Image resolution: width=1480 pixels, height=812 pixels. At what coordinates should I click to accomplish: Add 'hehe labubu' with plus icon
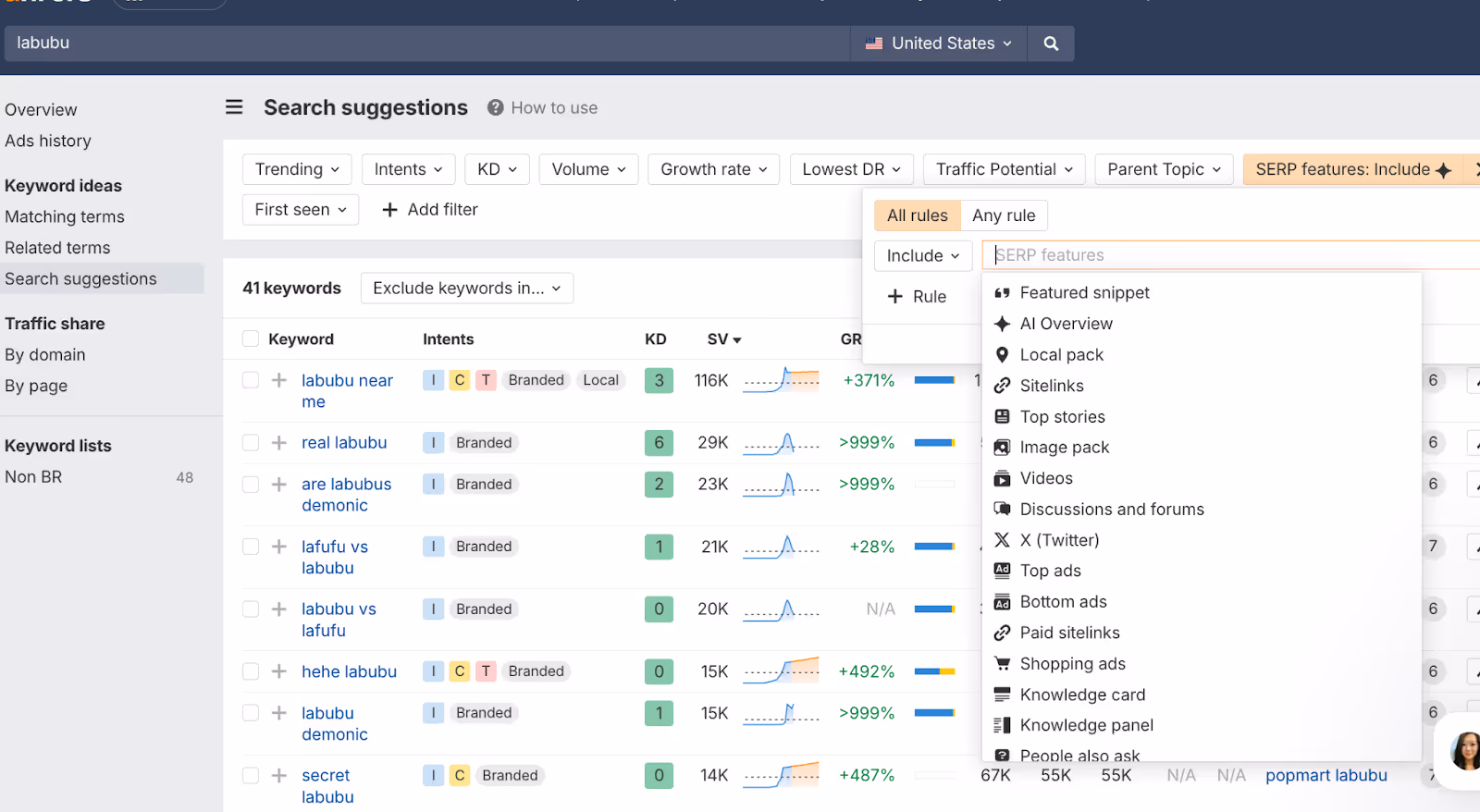(x=278, y=671)
